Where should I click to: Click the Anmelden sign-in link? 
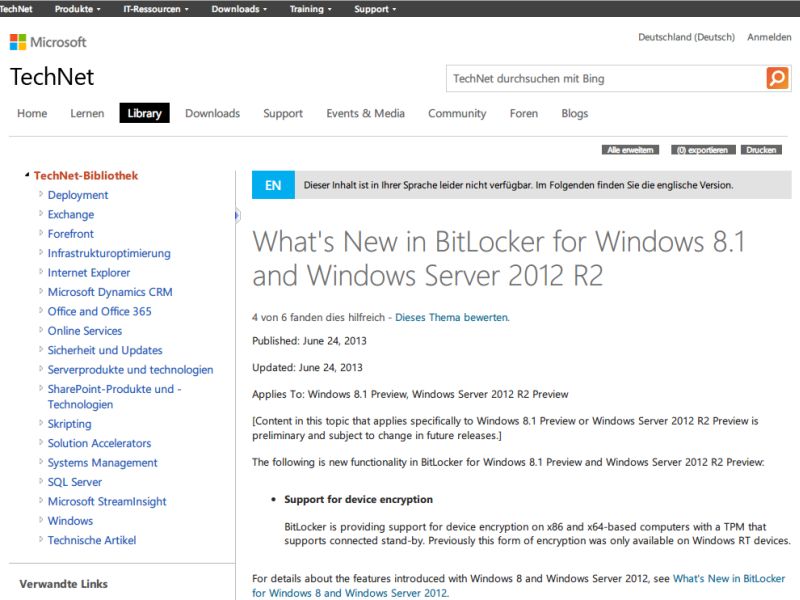tap(769, 37)
